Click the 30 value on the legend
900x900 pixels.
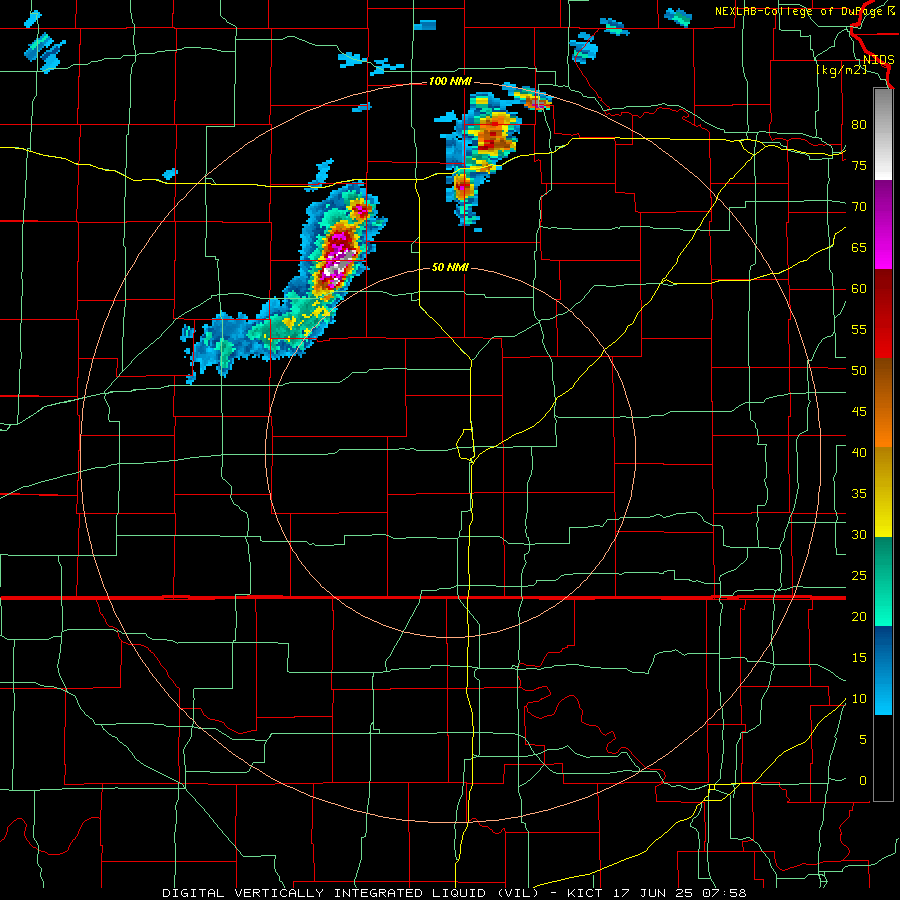coord(859,534)
